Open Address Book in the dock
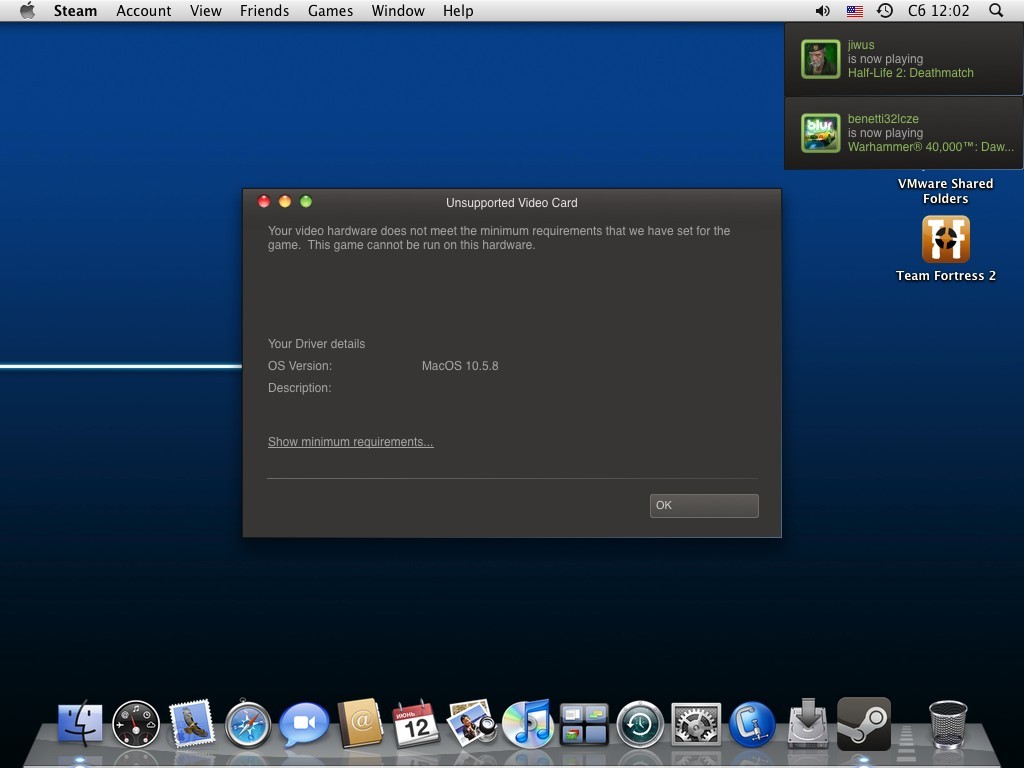 click(360, 723)
